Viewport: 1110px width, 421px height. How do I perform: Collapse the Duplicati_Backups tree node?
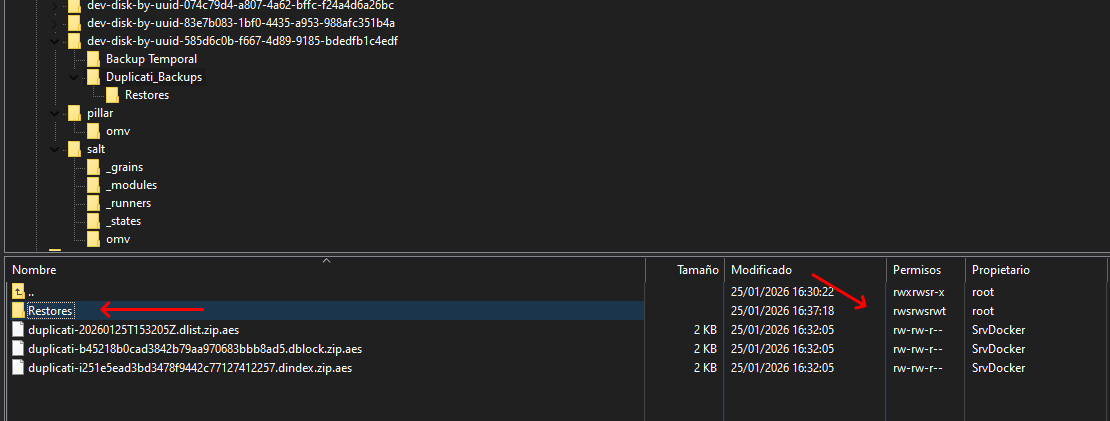click(x=75, y=77)
